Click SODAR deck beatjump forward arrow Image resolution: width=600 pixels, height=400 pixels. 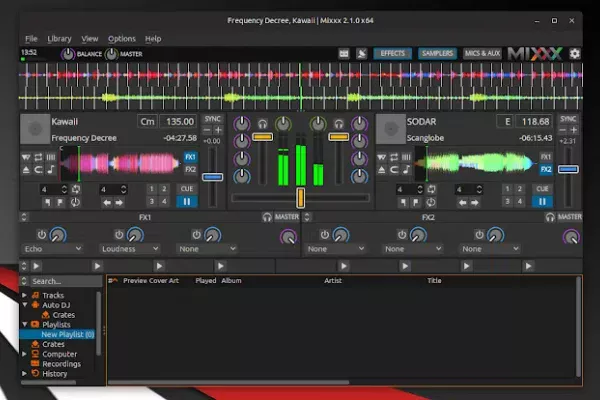tap(475, 202)
